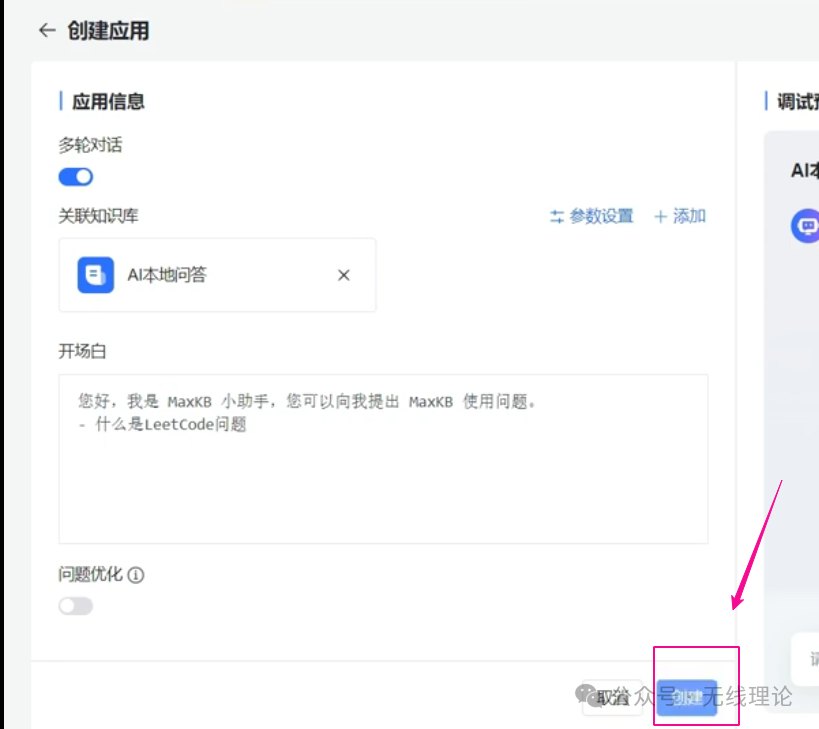This screenshot has height=729, width=819.
Task: Disable the 多轮对话 toggle
Action: 75,176
